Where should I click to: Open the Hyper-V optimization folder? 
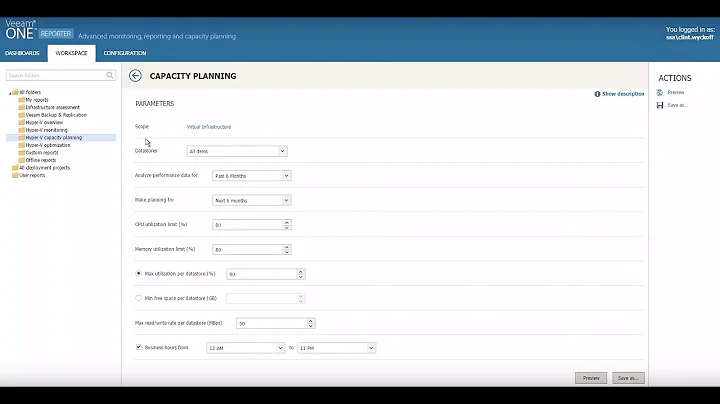point(48,145)
